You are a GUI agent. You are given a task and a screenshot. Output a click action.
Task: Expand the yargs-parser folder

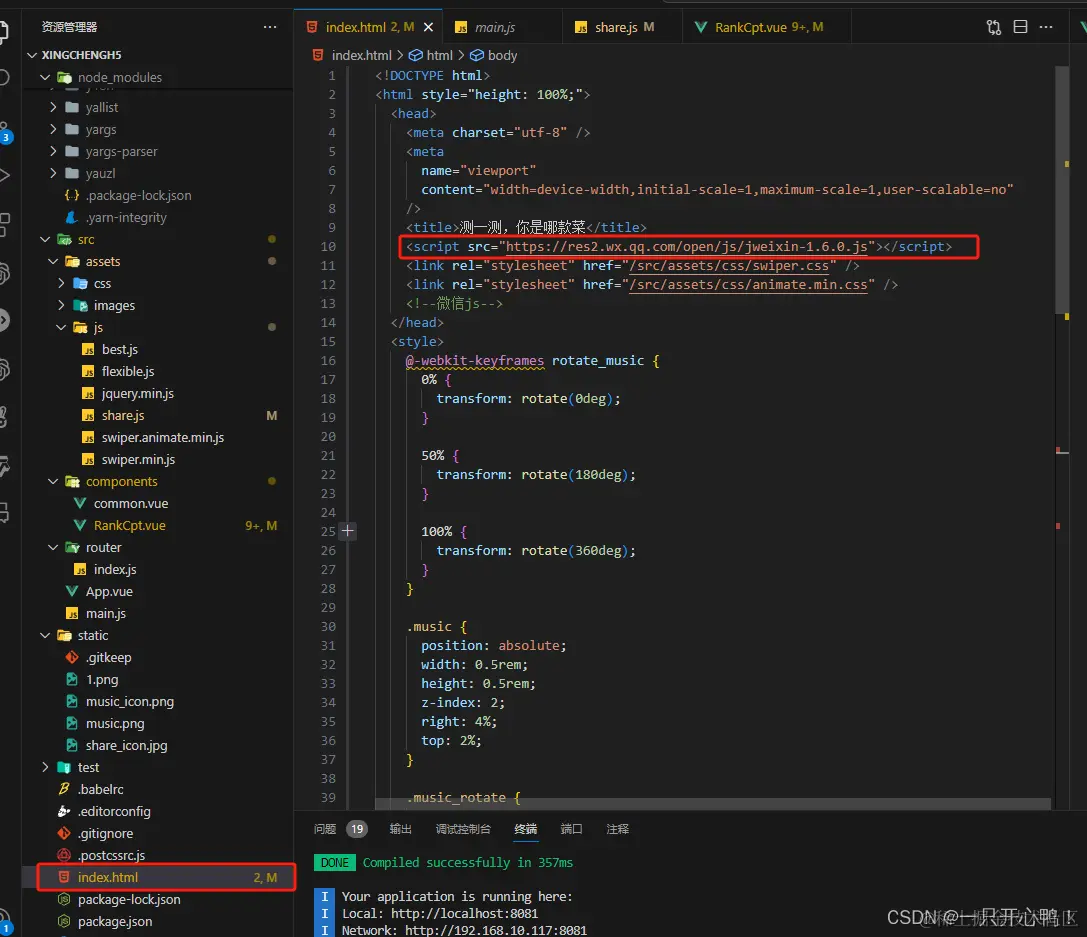[x=53, y=151]
